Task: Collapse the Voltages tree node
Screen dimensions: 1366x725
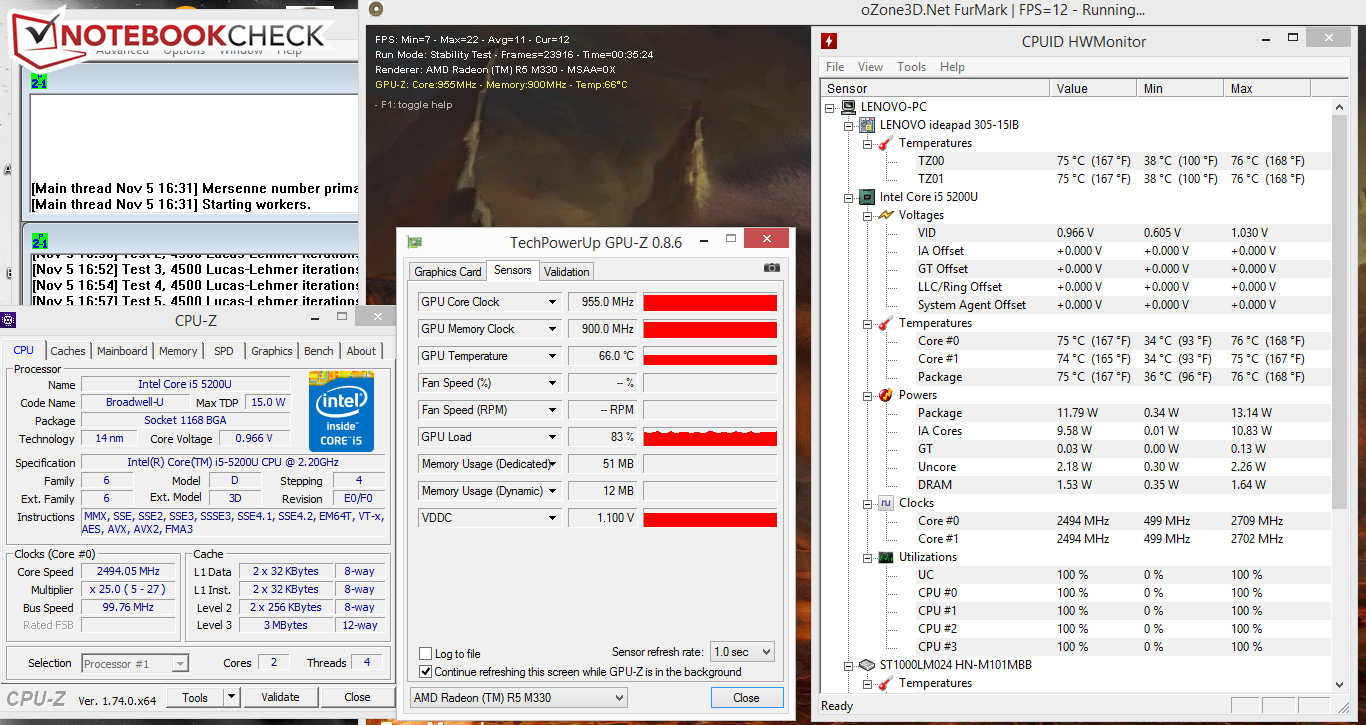Action: [x=867, y=215]
